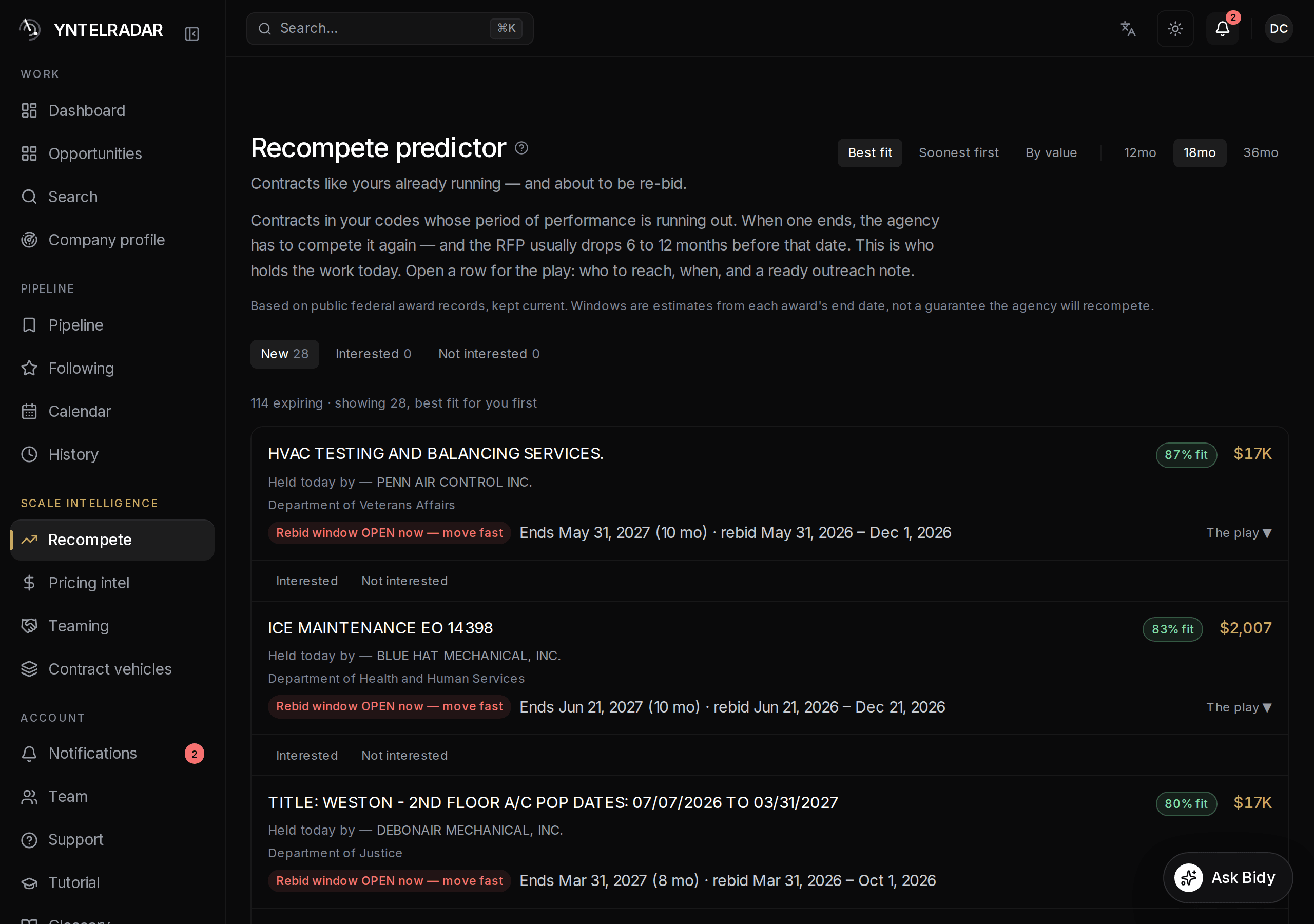The image size is (1314, 924).
Task: Click the Following star icon
Action: [29, 368]
